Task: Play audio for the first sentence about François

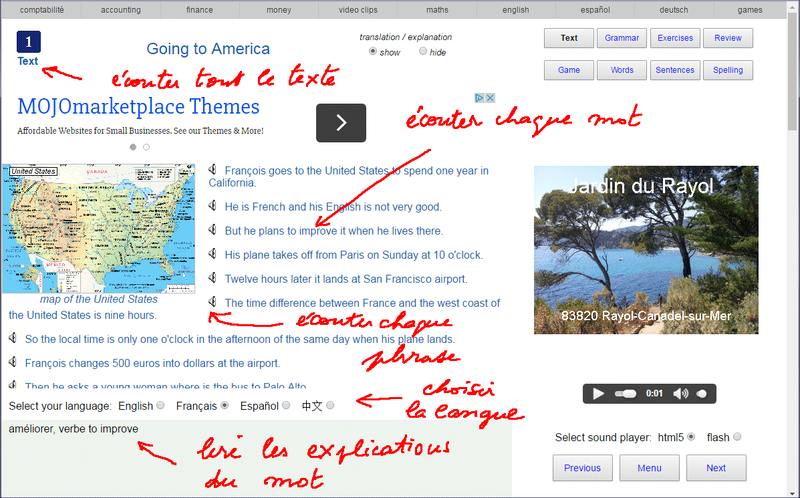Action: 213,169
